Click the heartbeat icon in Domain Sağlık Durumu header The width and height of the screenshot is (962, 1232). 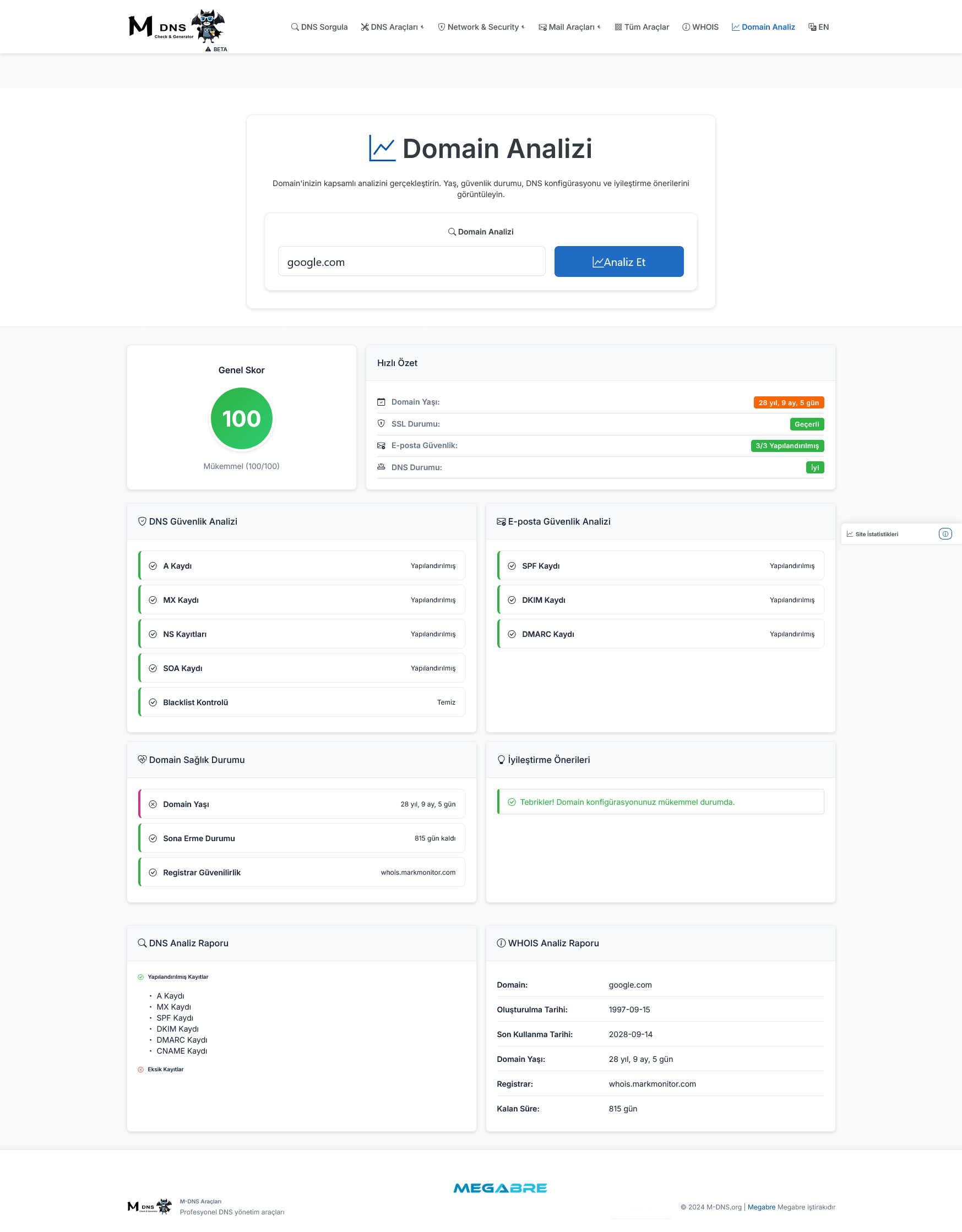[142, 759]
